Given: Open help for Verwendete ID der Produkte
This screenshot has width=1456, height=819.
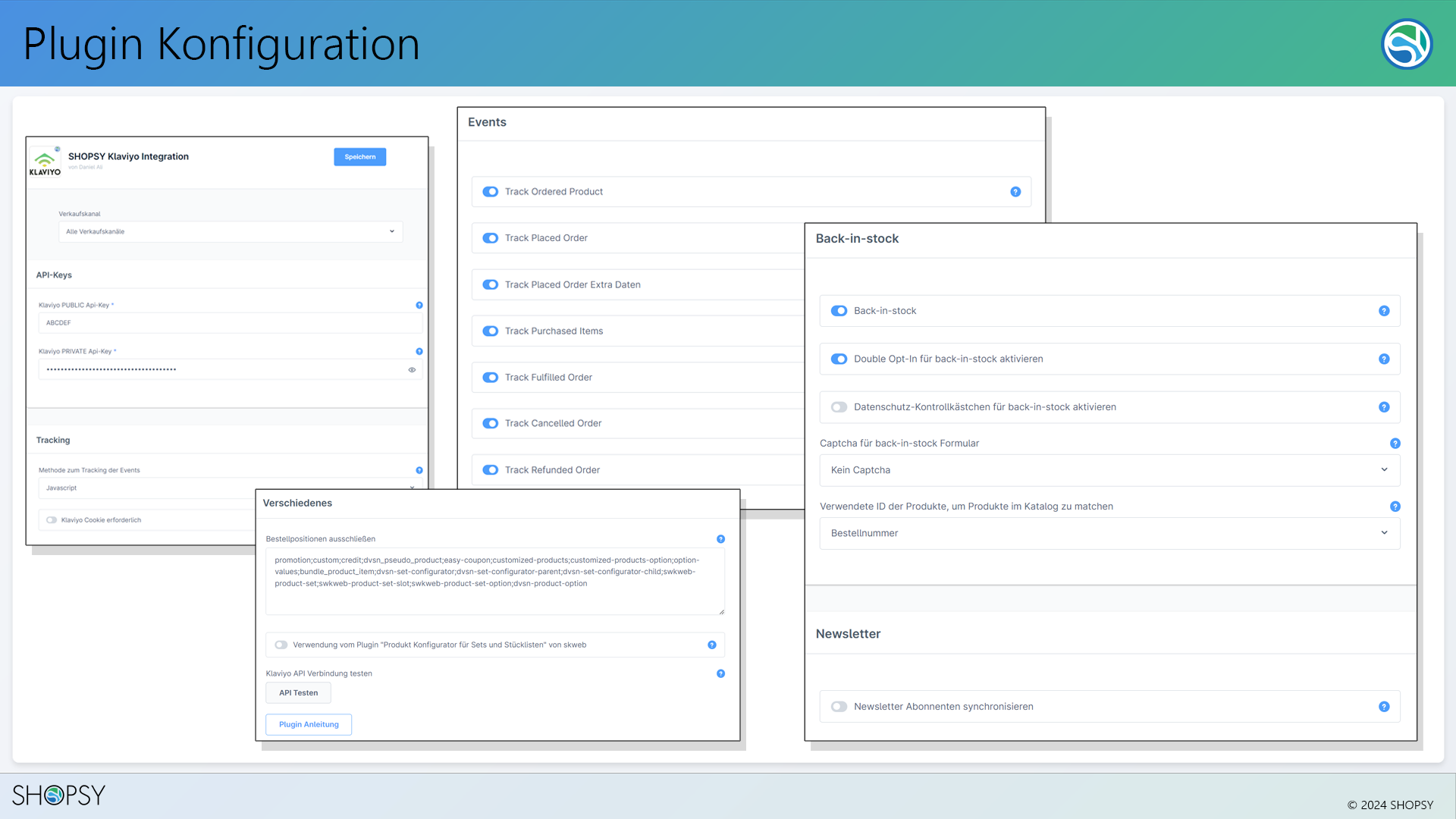Looking at the screenshot, I should [1395, 507].
